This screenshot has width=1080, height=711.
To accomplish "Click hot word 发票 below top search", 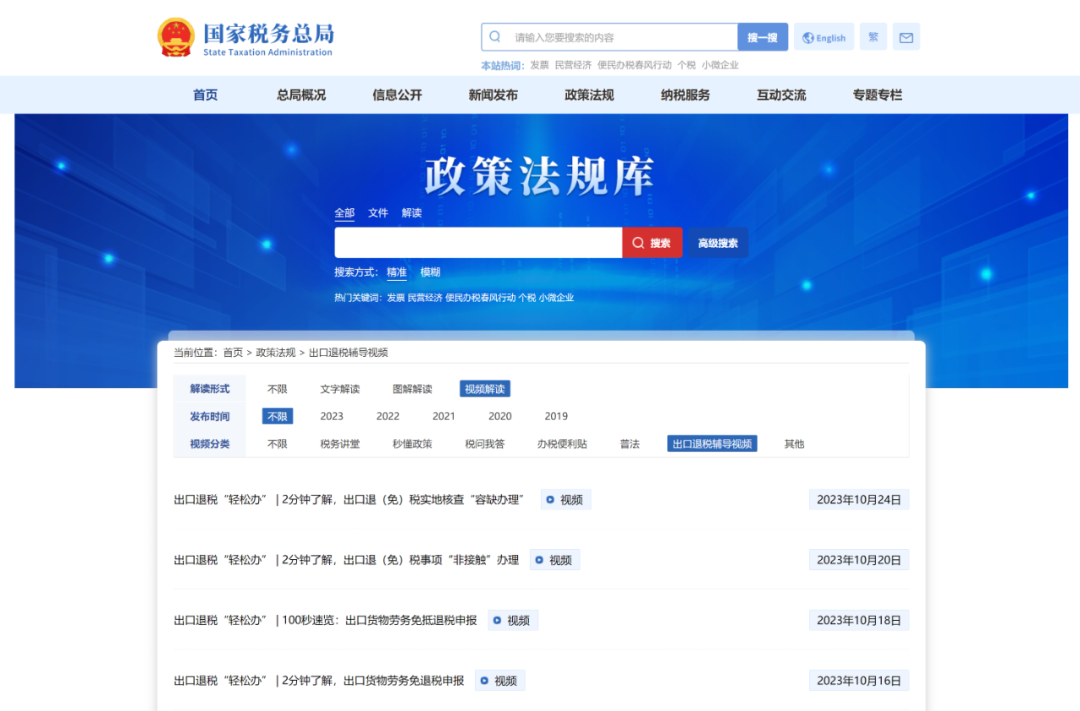I will click(x=539, y=65).
